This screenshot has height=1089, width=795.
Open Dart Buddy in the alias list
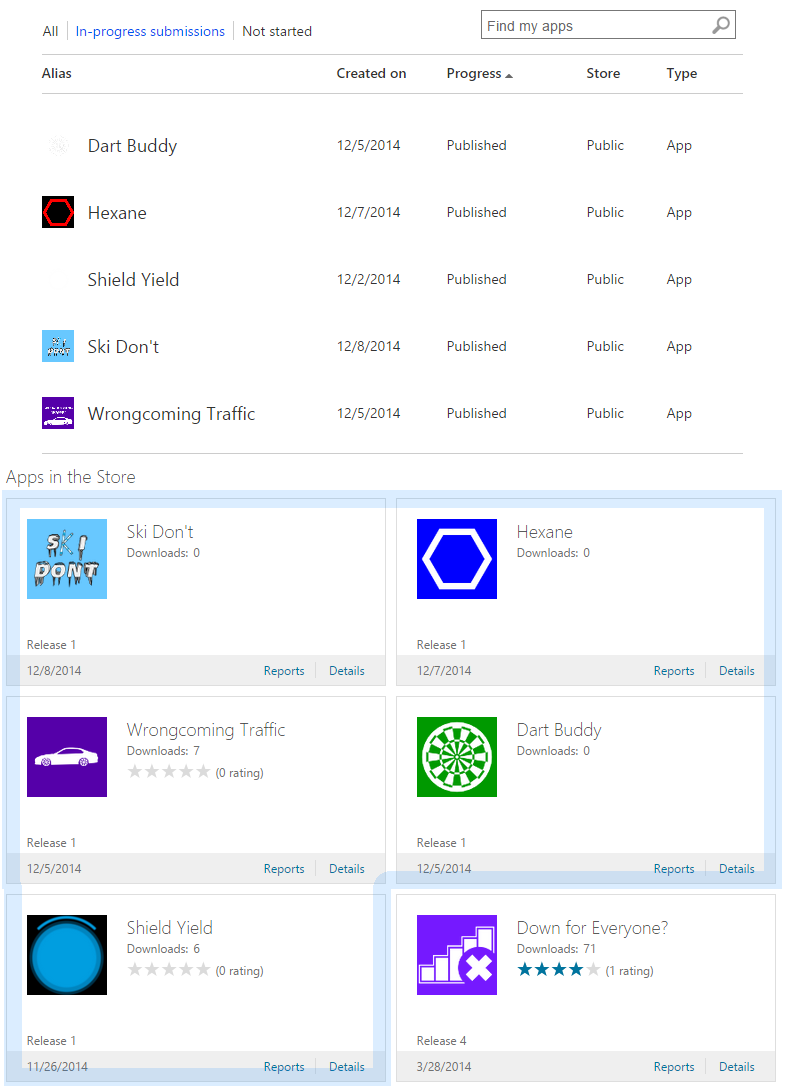point(133,146)
